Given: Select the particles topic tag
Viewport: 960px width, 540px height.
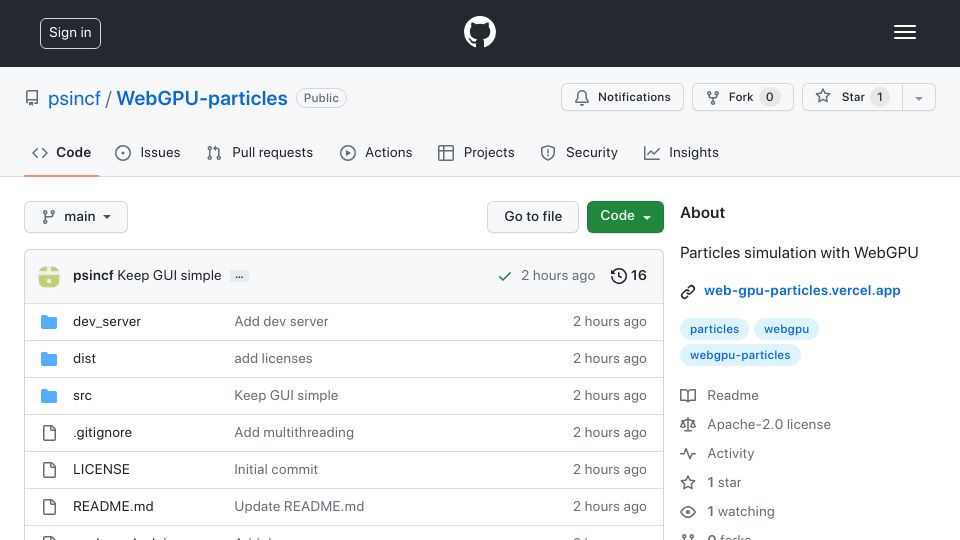Looking at the screenshot, I should click(714, 329).
